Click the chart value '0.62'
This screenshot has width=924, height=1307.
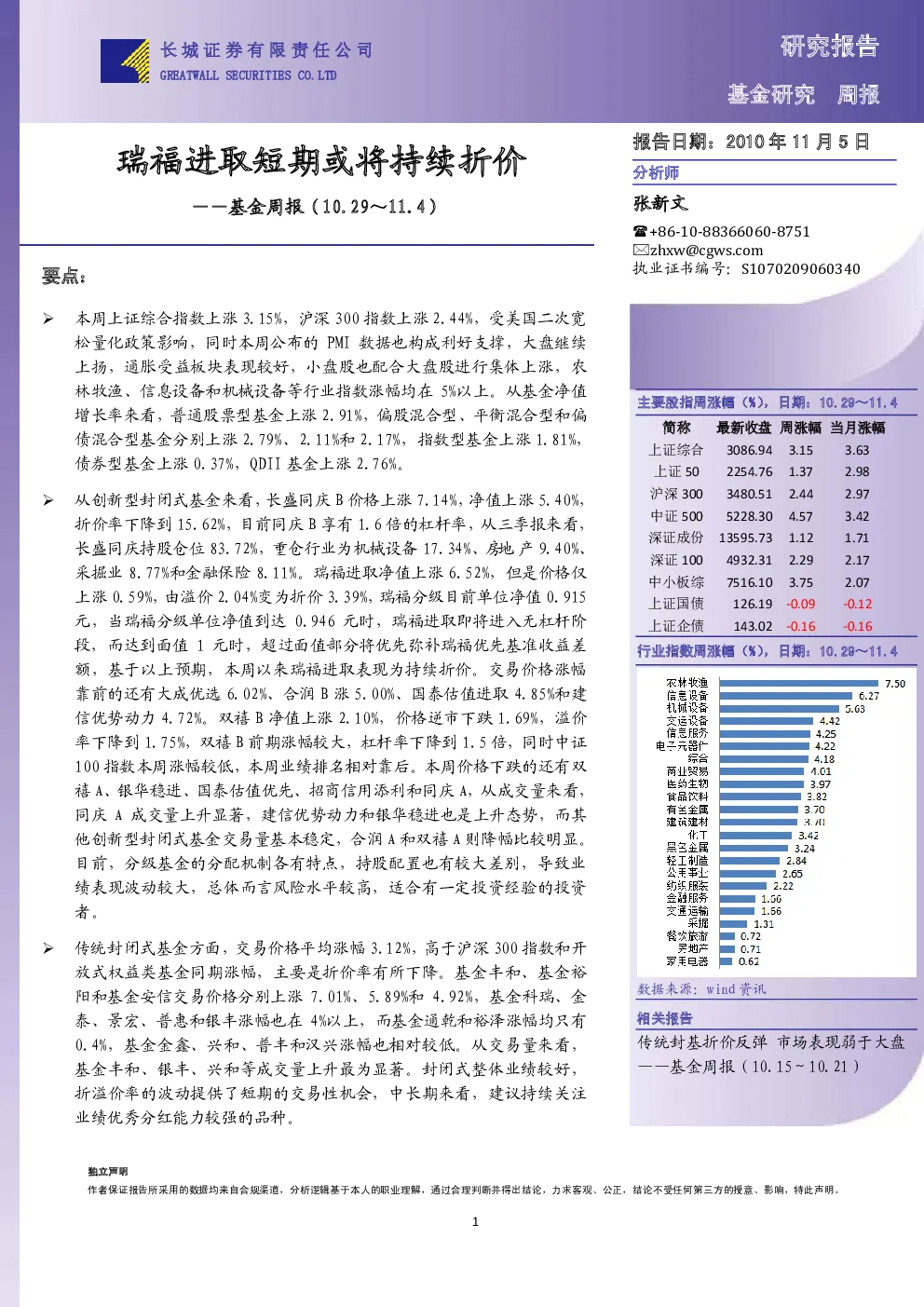749,961
